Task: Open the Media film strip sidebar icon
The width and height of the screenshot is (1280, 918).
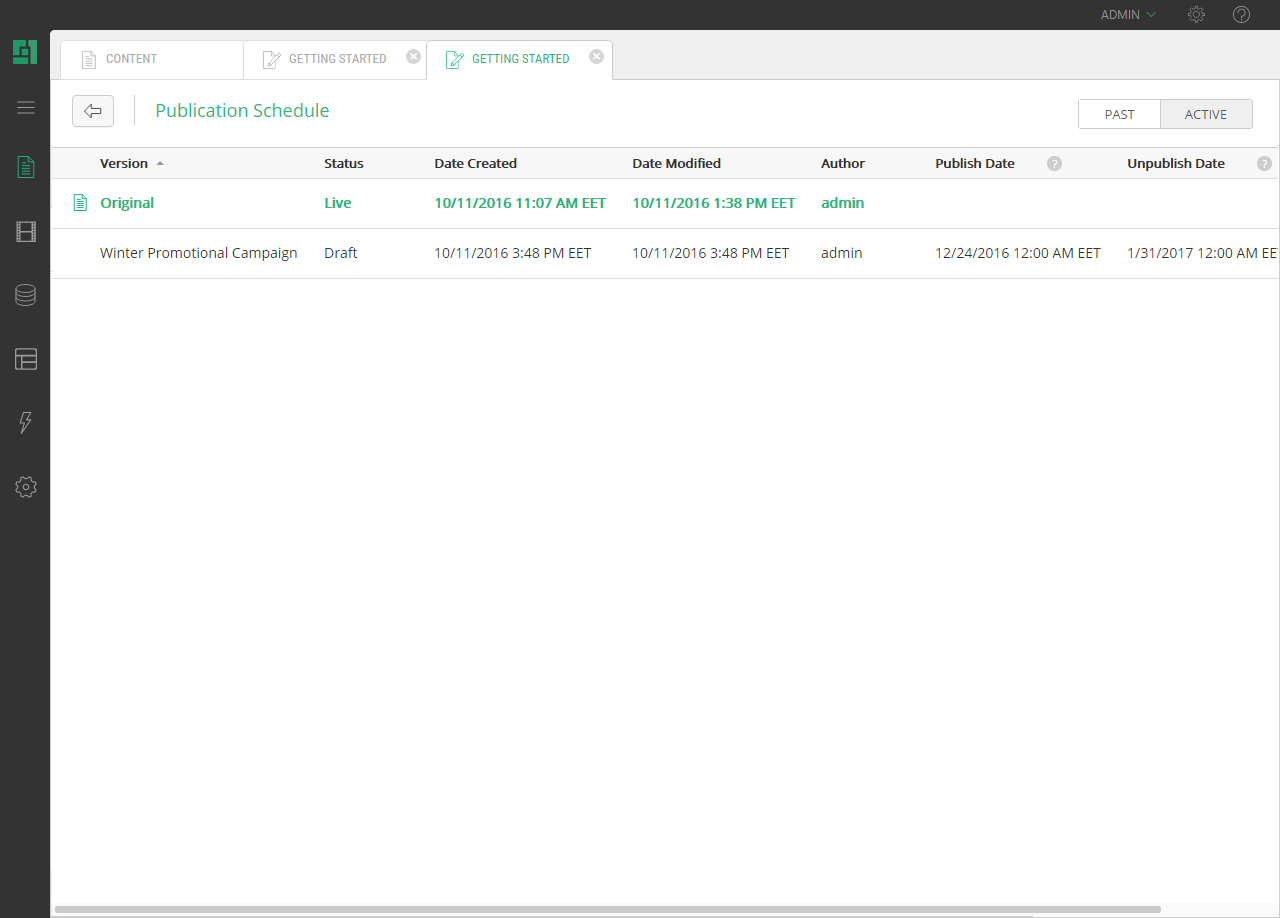Action: click(26, 232)
